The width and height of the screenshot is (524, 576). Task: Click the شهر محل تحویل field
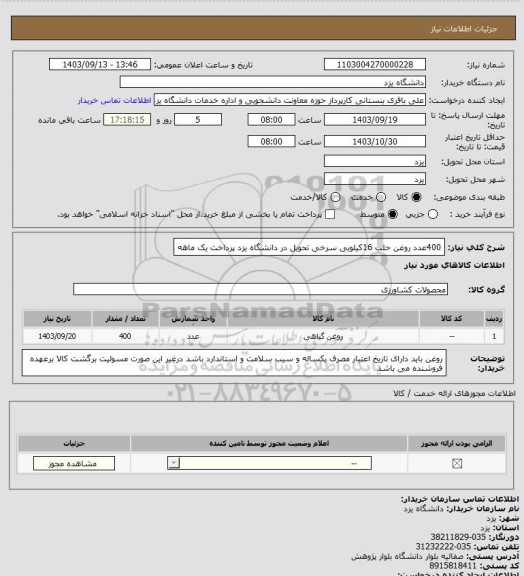375,179
